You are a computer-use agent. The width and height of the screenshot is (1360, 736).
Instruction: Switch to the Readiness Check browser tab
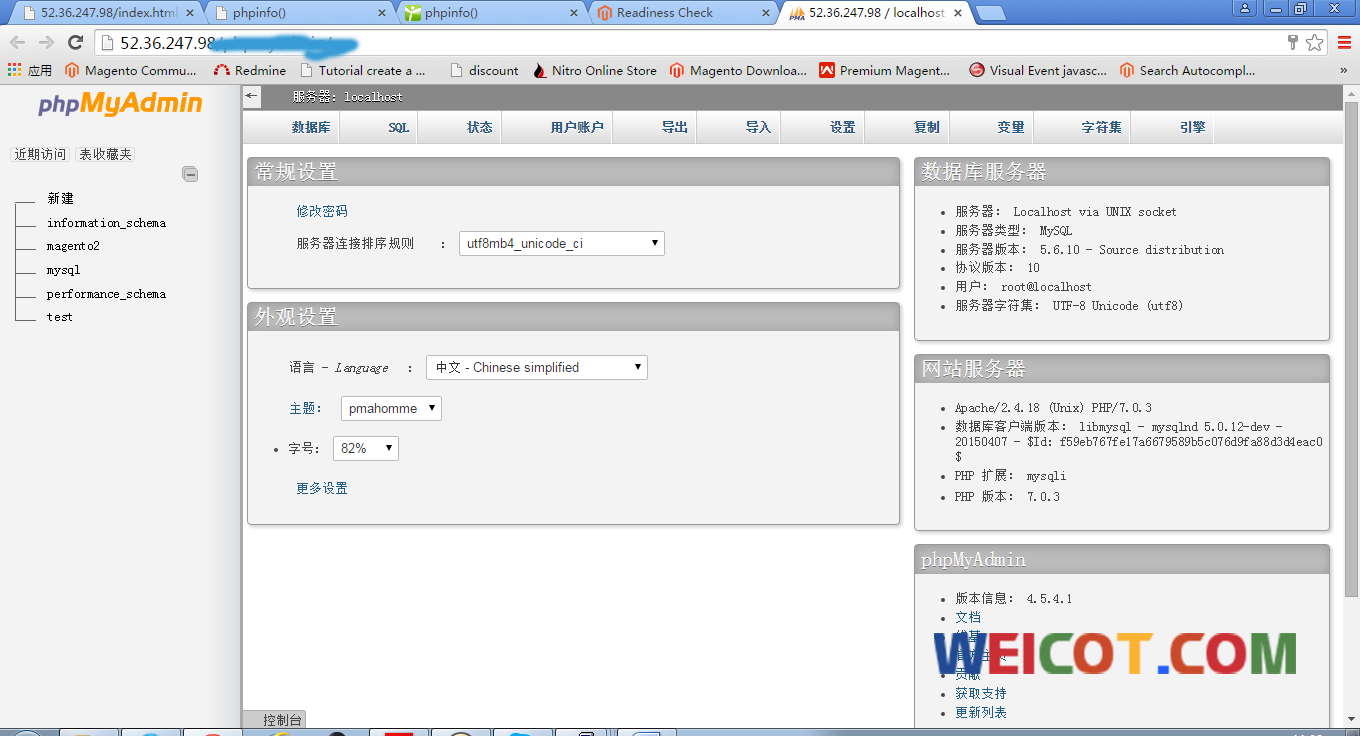[x=682, y=13]
